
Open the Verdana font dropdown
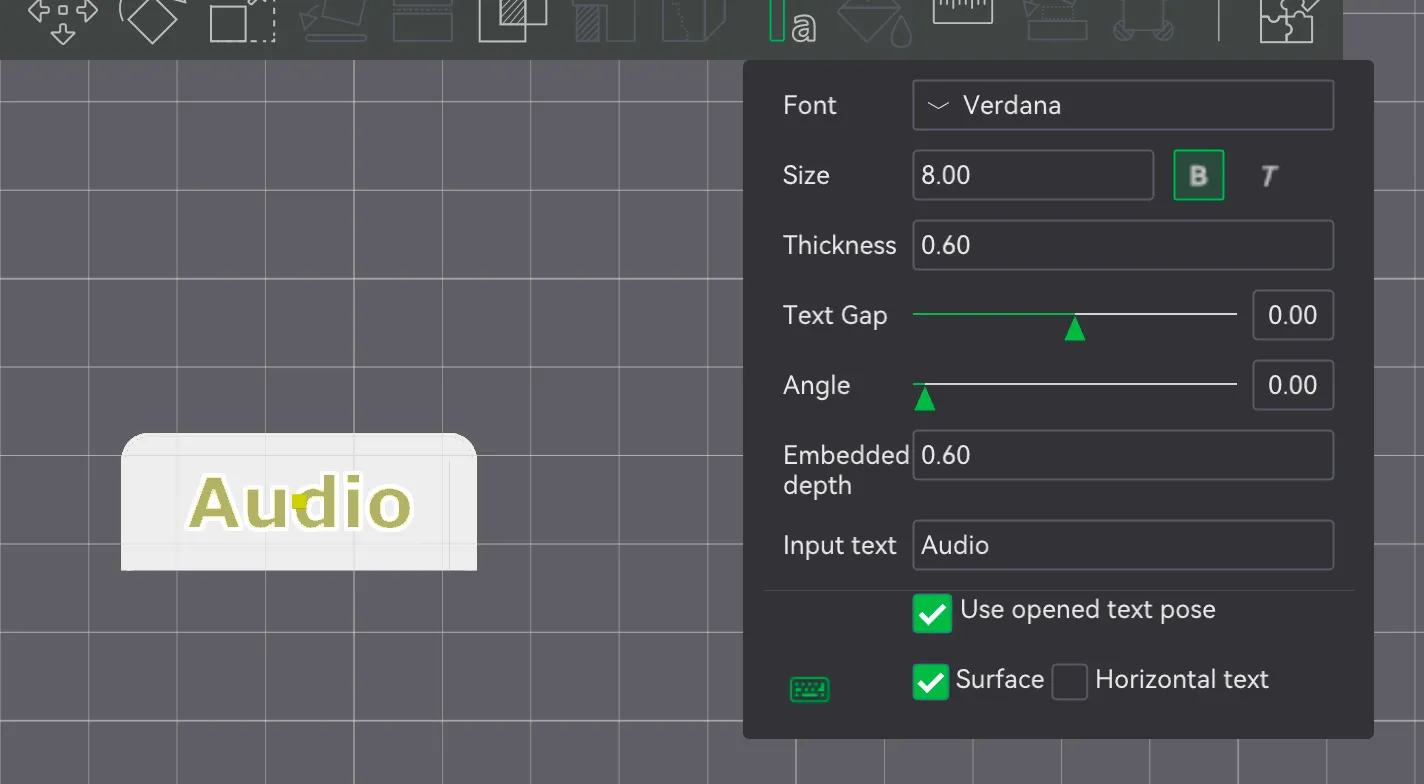point(1123,105)
